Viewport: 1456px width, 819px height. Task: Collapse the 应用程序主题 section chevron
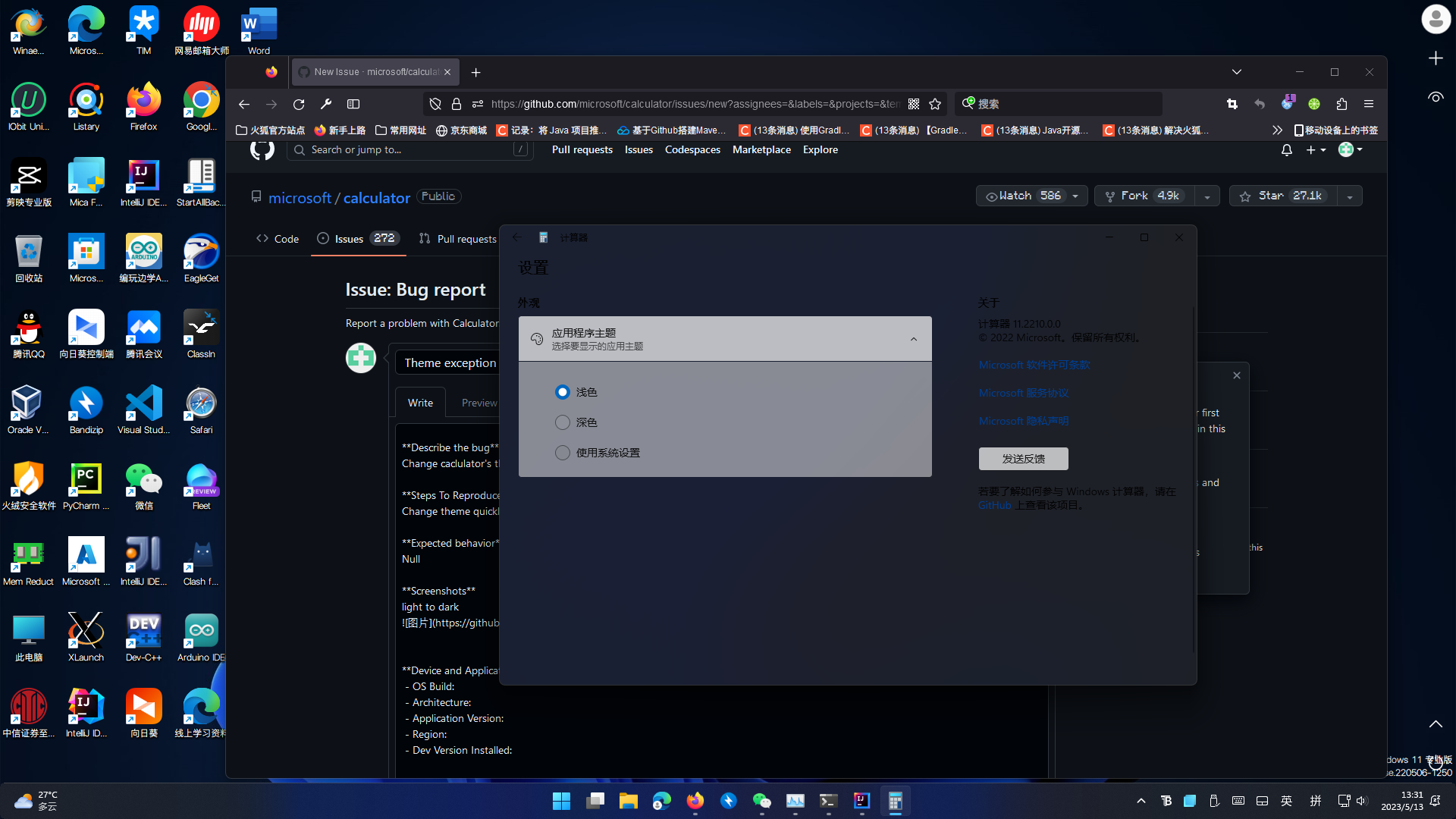tap(913, 339)
